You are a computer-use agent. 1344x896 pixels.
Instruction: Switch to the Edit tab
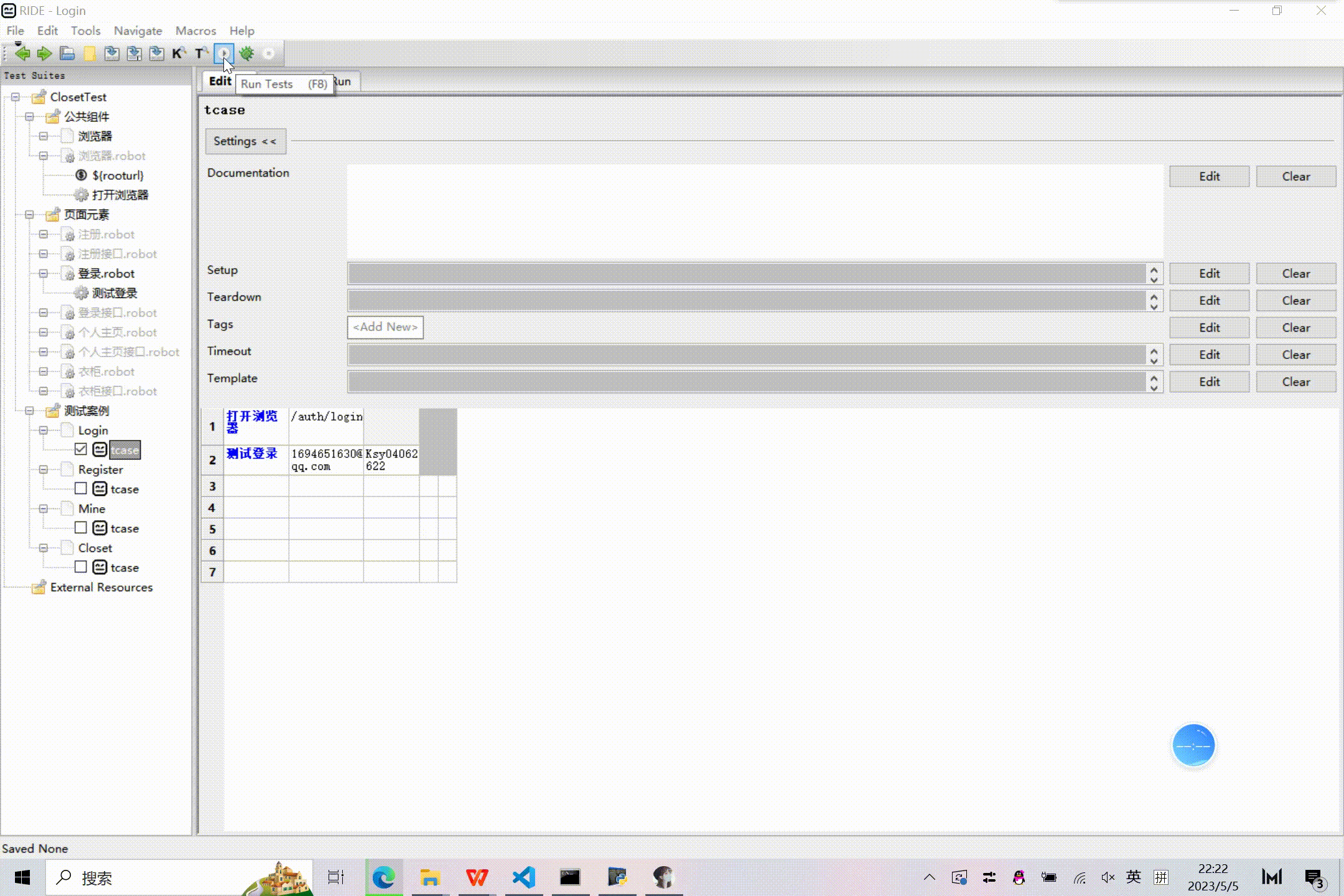tap(220, 82)
